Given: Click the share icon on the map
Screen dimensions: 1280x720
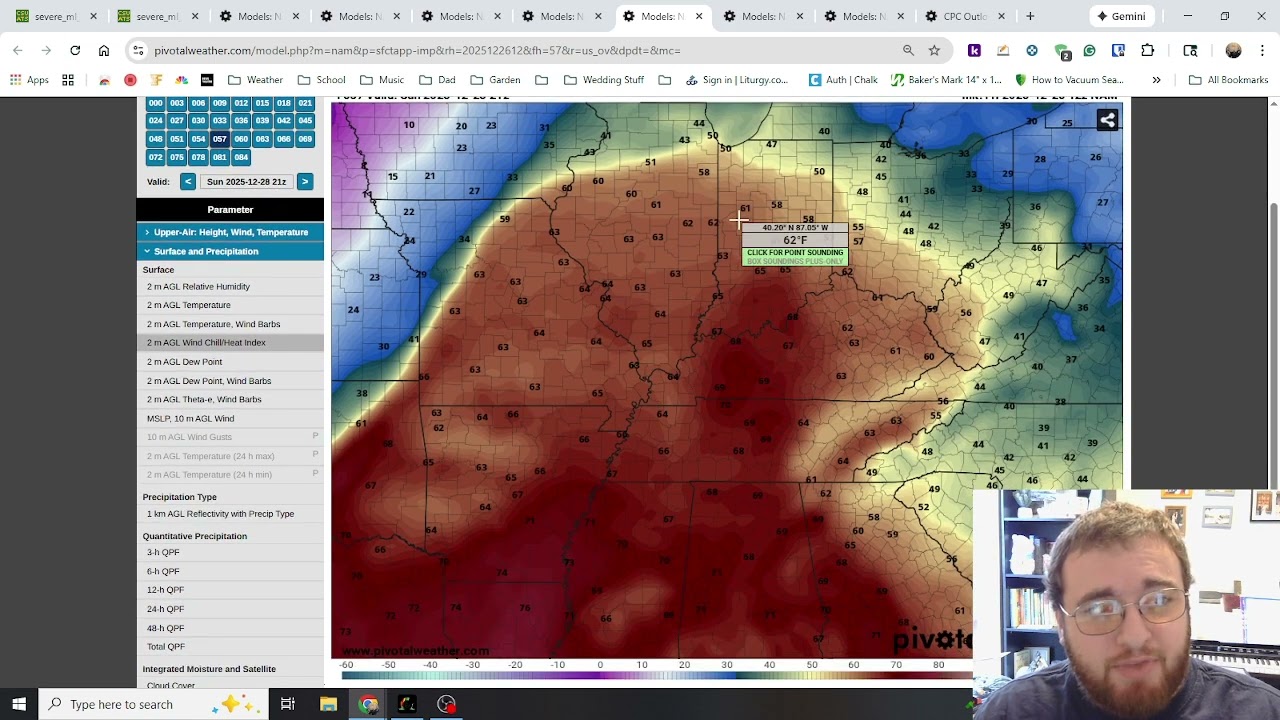Looking at the screenshot, I should (x=1107, y=121).
